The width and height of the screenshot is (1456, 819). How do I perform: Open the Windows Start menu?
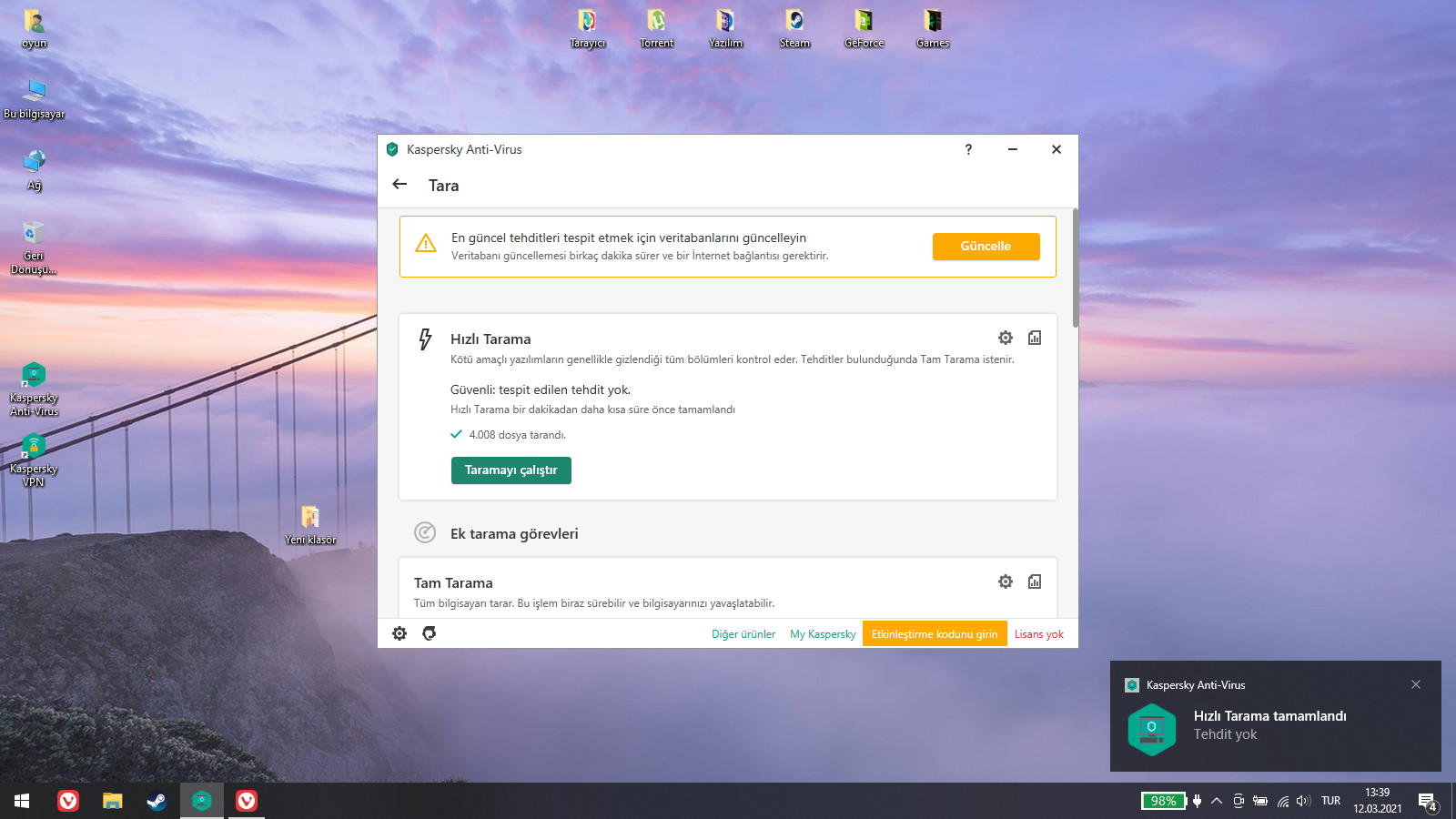(22, 801)
